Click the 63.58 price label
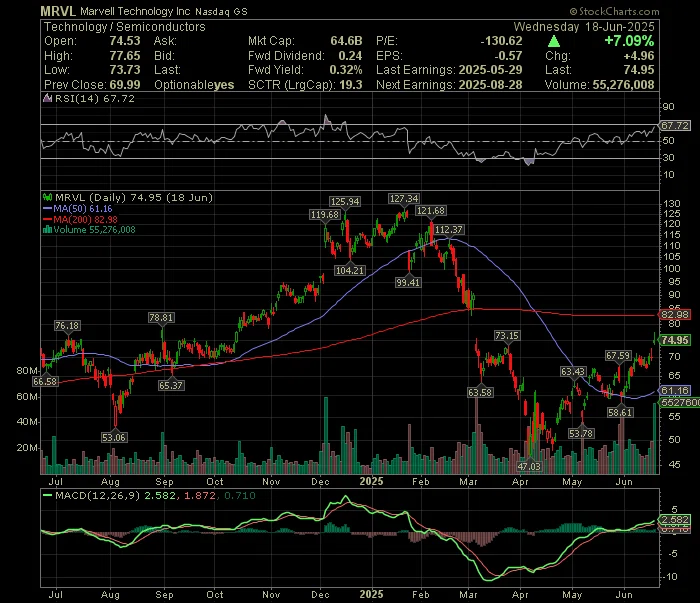 480,393
